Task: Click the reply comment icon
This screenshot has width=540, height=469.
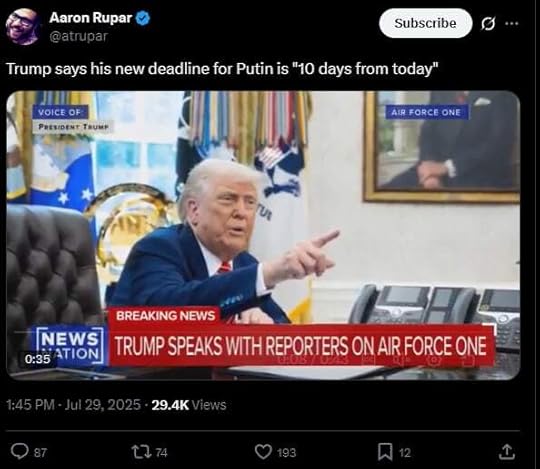Action: click(x=19, y=451)
